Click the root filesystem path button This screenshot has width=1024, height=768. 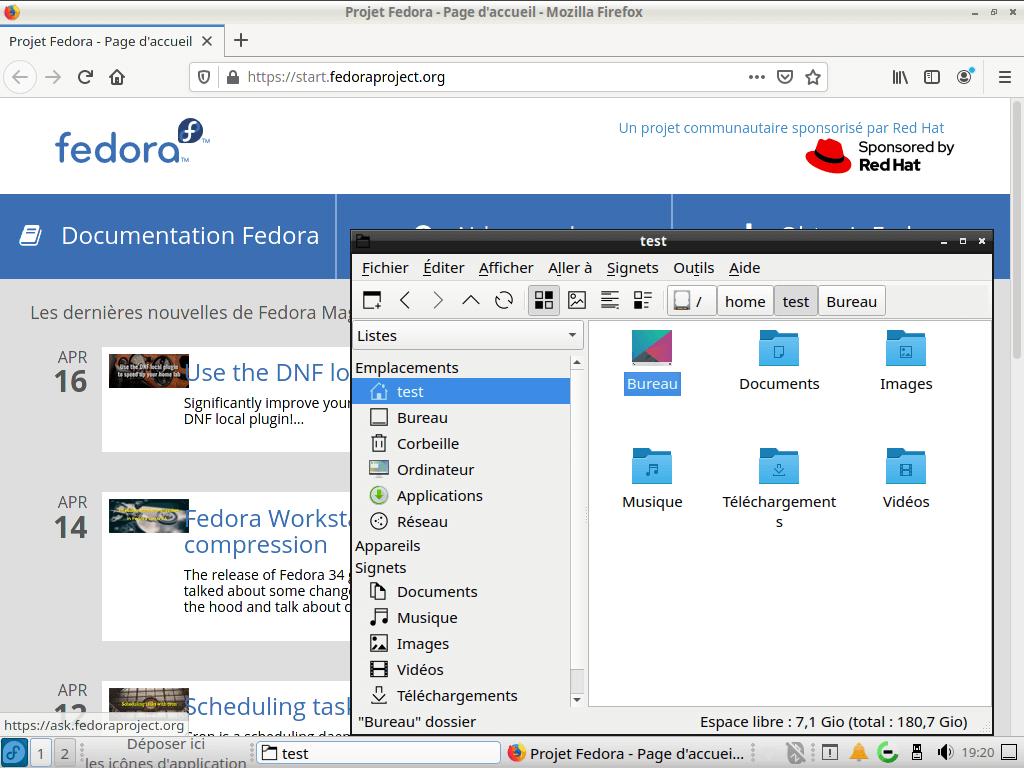coord(691,301)
